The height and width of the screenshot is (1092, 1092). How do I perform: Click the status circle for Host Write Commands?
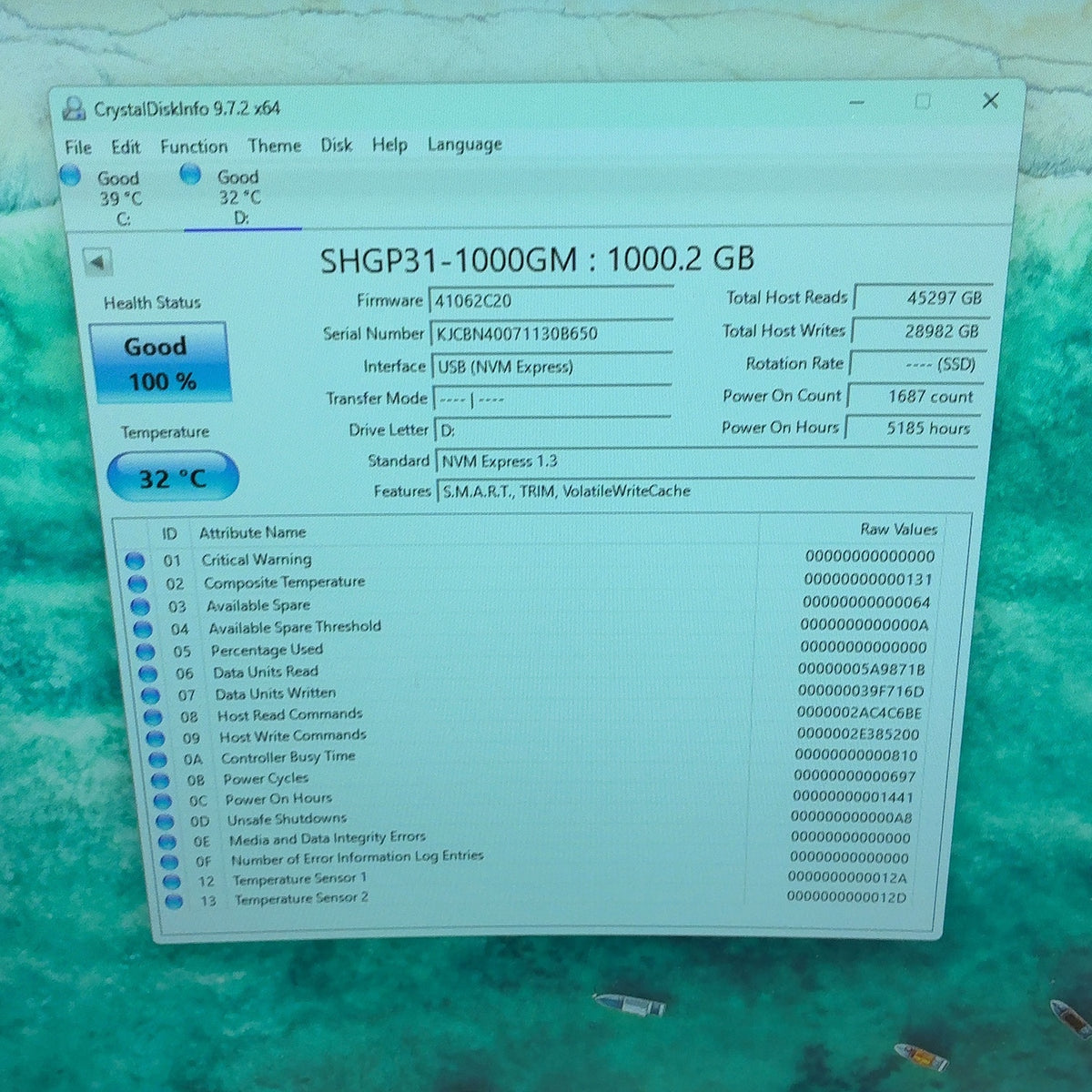156,739
